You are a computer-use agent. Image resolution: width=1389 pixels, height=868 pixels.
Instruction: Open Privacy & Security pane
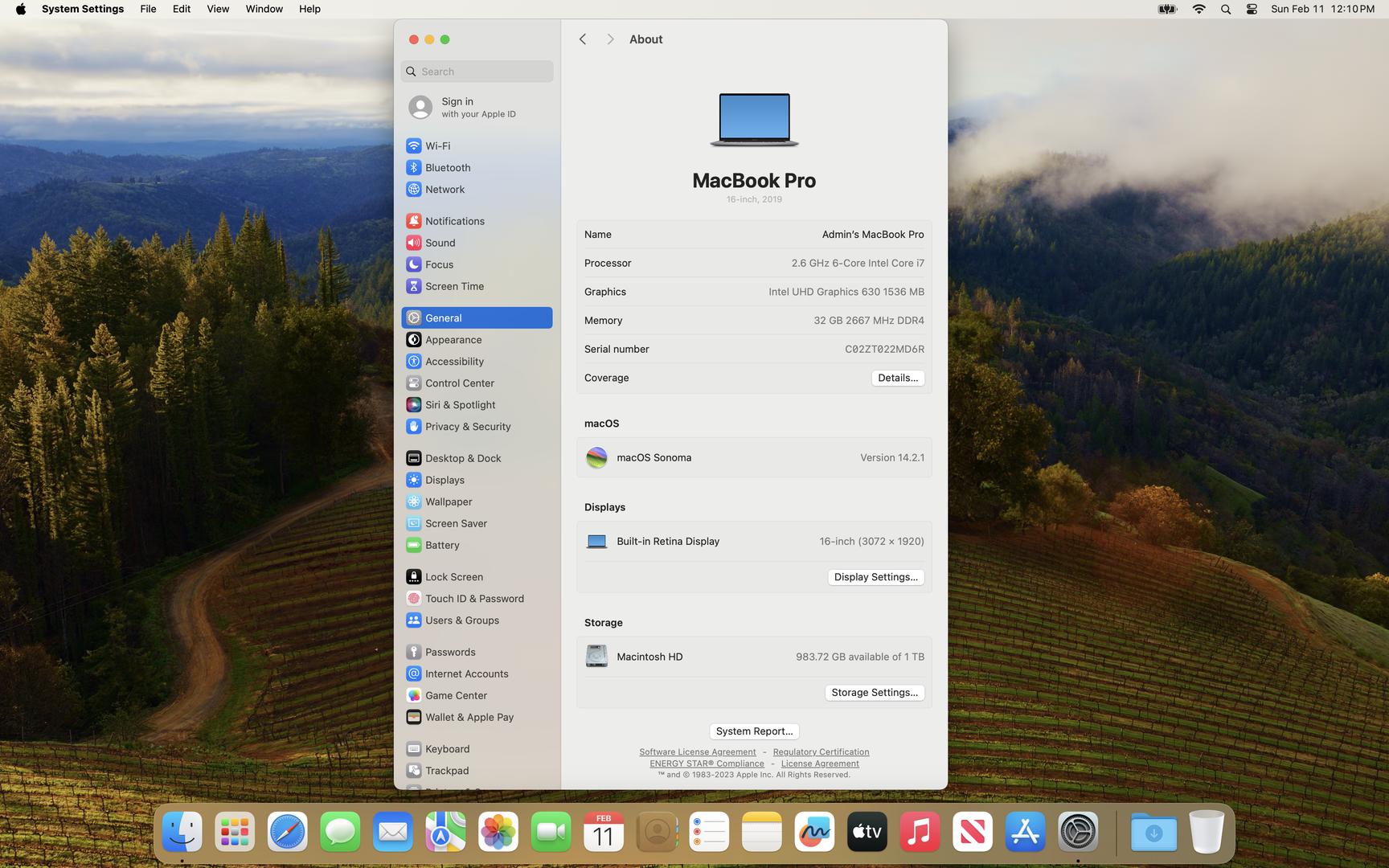[467, 427]
